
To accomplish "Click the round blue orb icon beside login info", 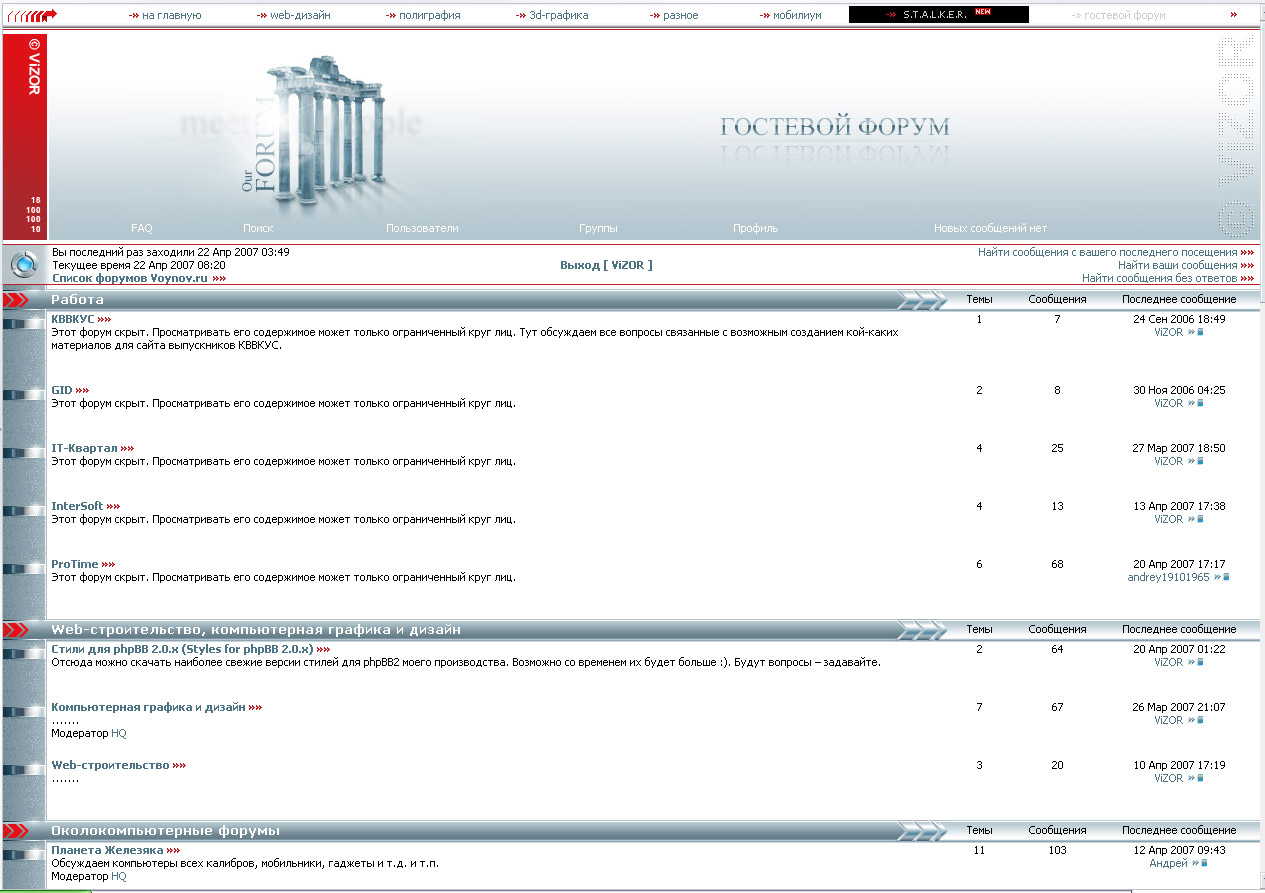I will 24,265.
